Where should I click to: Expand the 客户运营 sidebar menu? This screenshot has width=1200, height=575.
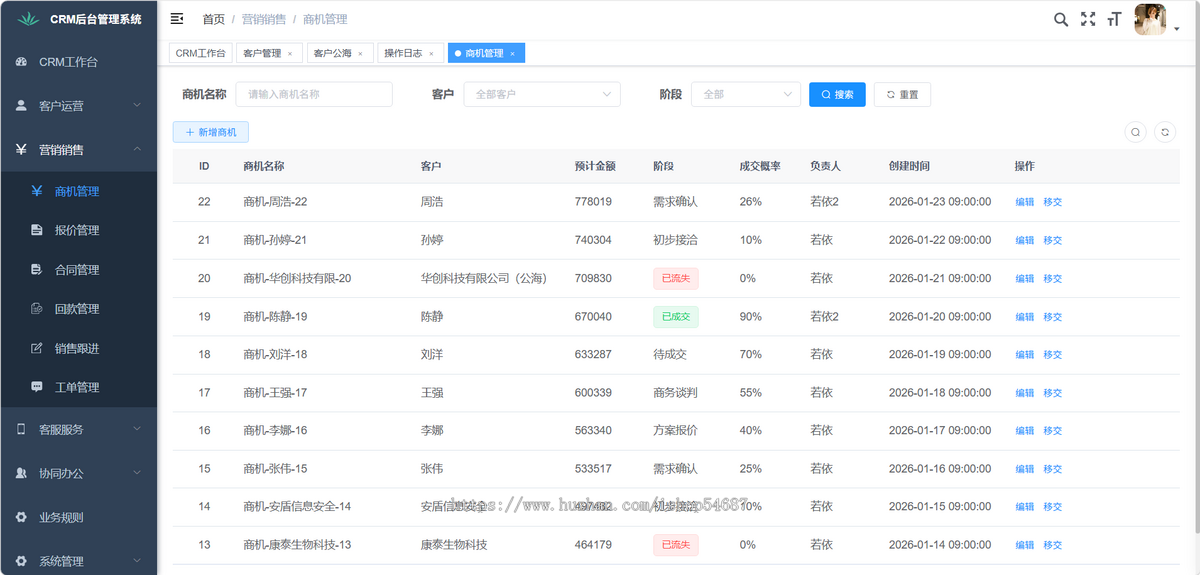[78, 106]
